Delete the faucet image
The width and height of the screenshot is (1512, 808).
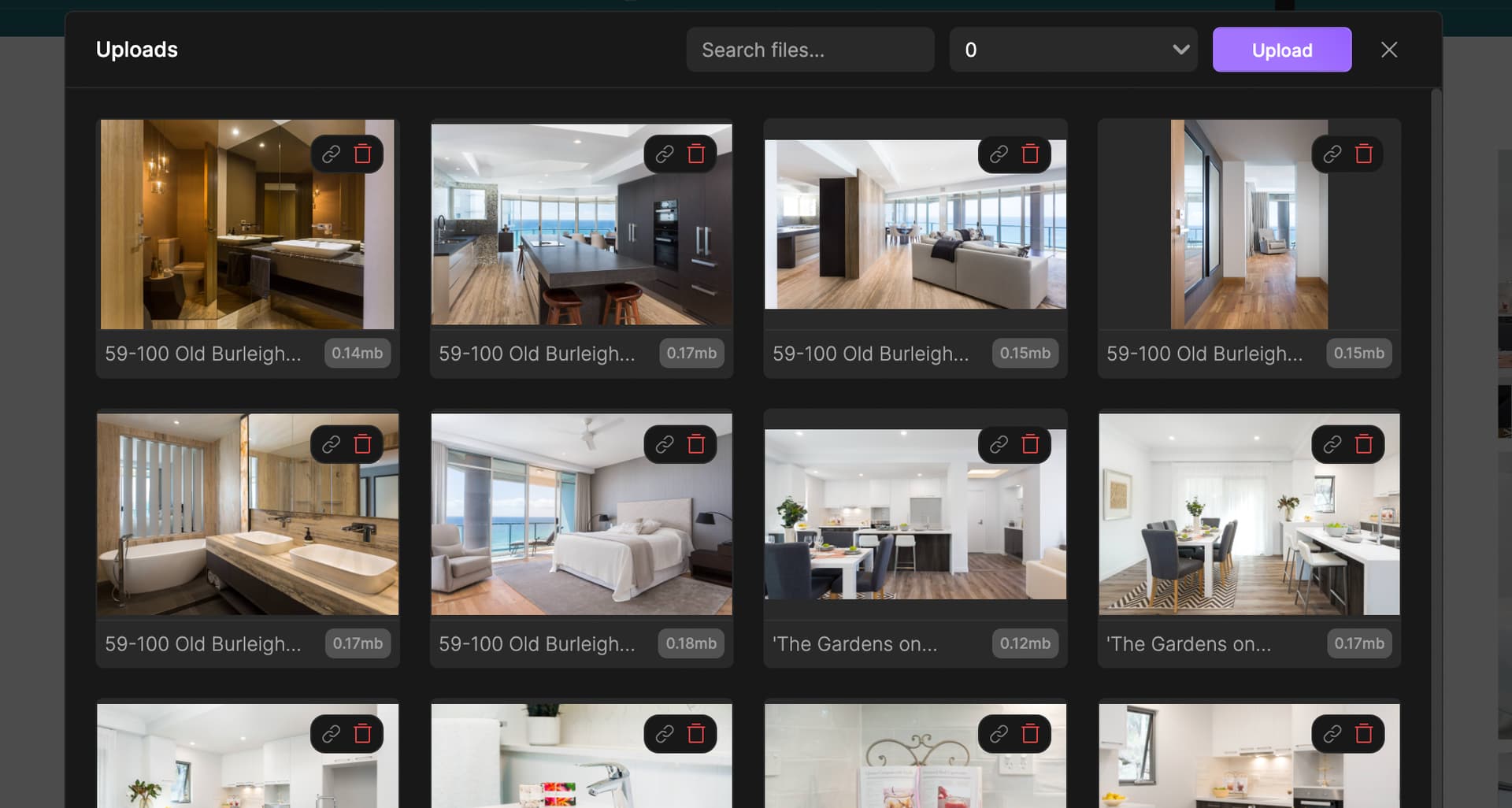(x=696, y=734)
